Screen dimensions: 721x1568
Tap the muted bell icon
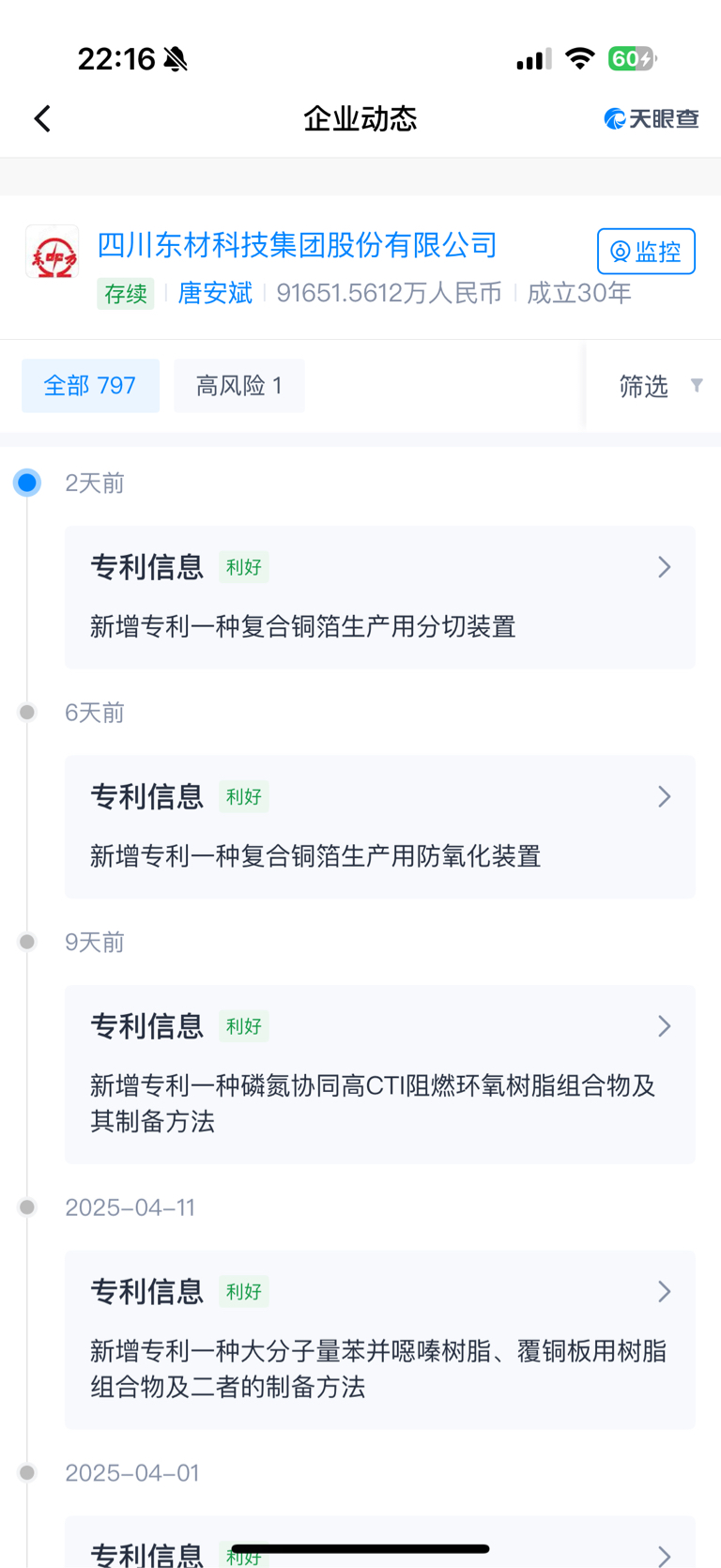pyautogui.click(x=176, y=59)
